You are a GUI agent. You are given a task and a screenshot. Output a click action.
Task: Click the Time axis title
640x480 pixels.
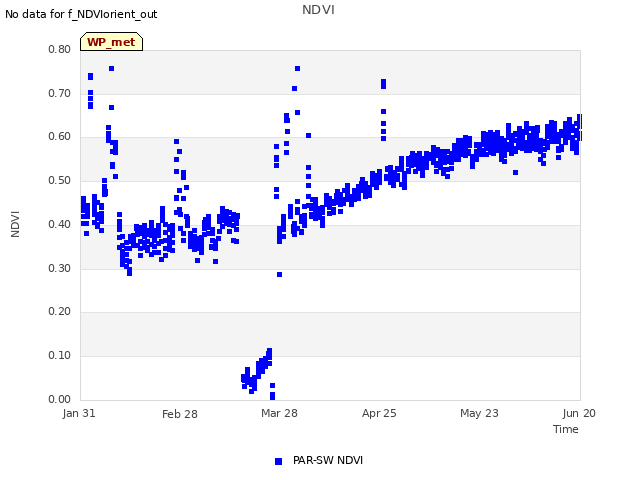[x=566, y=429]
